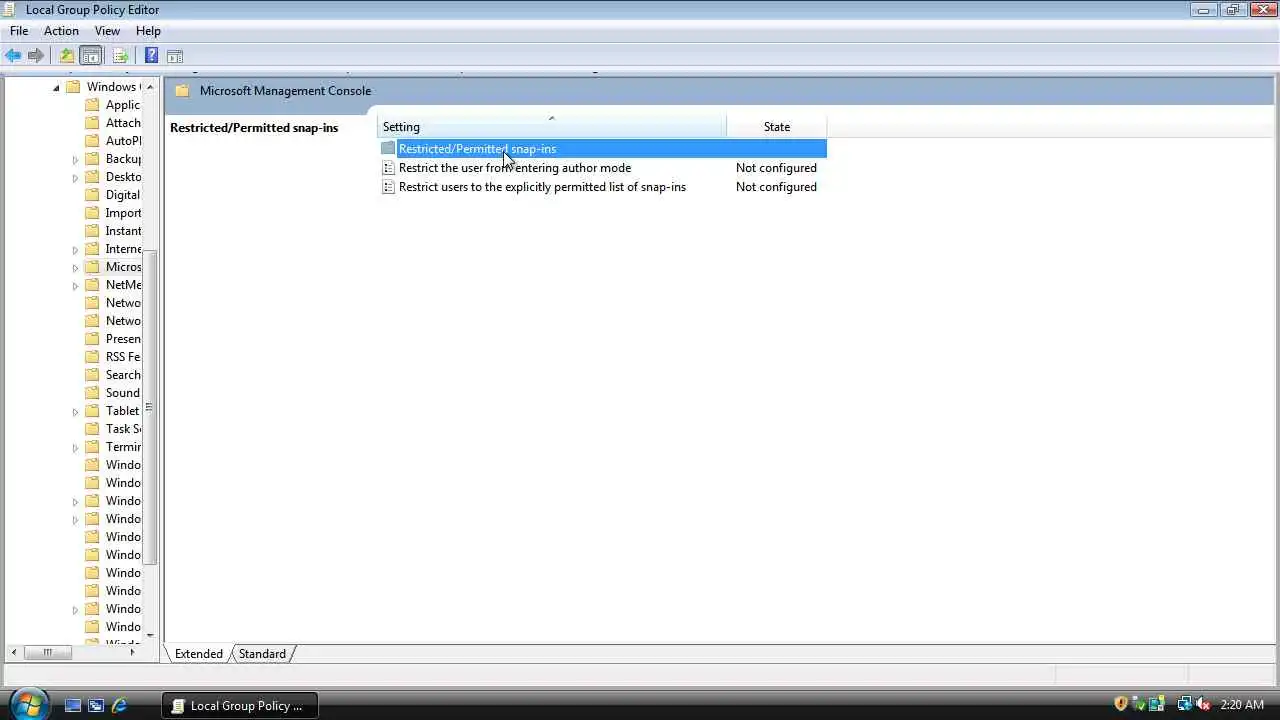
Task: Click the muted volume tray icon
Action: click(1203, 705)
